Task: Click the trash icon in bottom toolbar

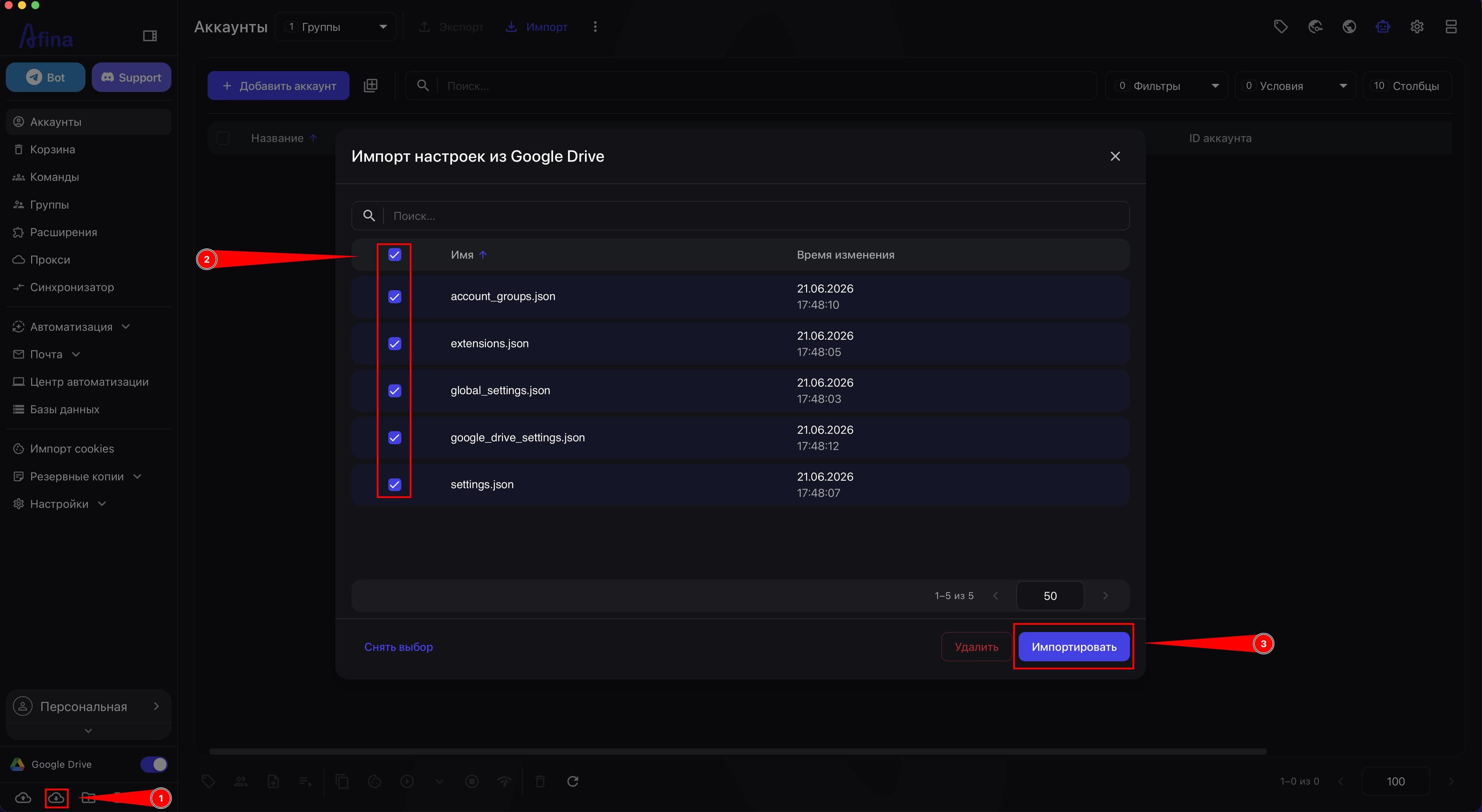Action: [540, 781]
